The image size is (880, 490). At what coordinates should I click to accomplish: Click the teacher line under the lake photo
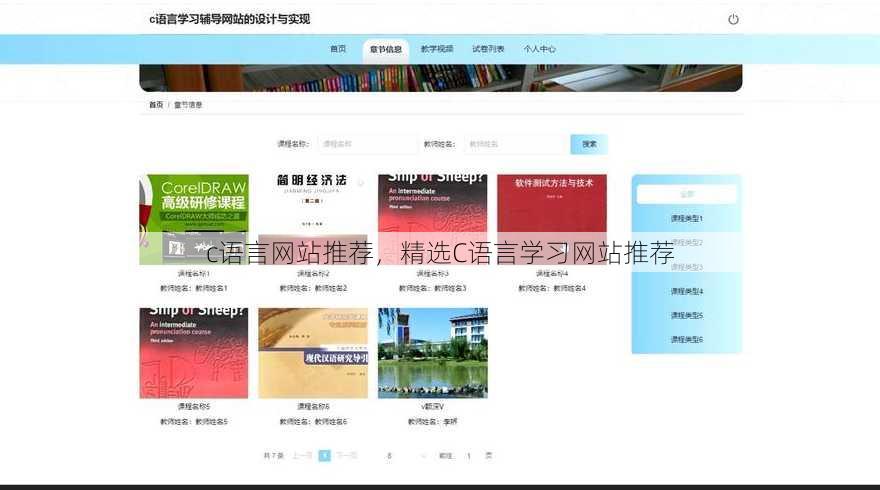[x=432, y=422]
